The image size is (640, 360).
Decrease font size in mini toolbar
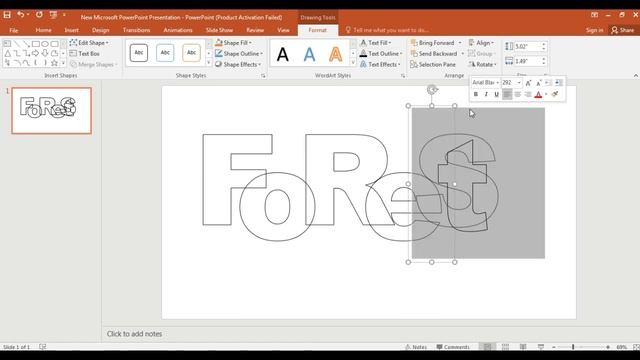tap(538, 83)
